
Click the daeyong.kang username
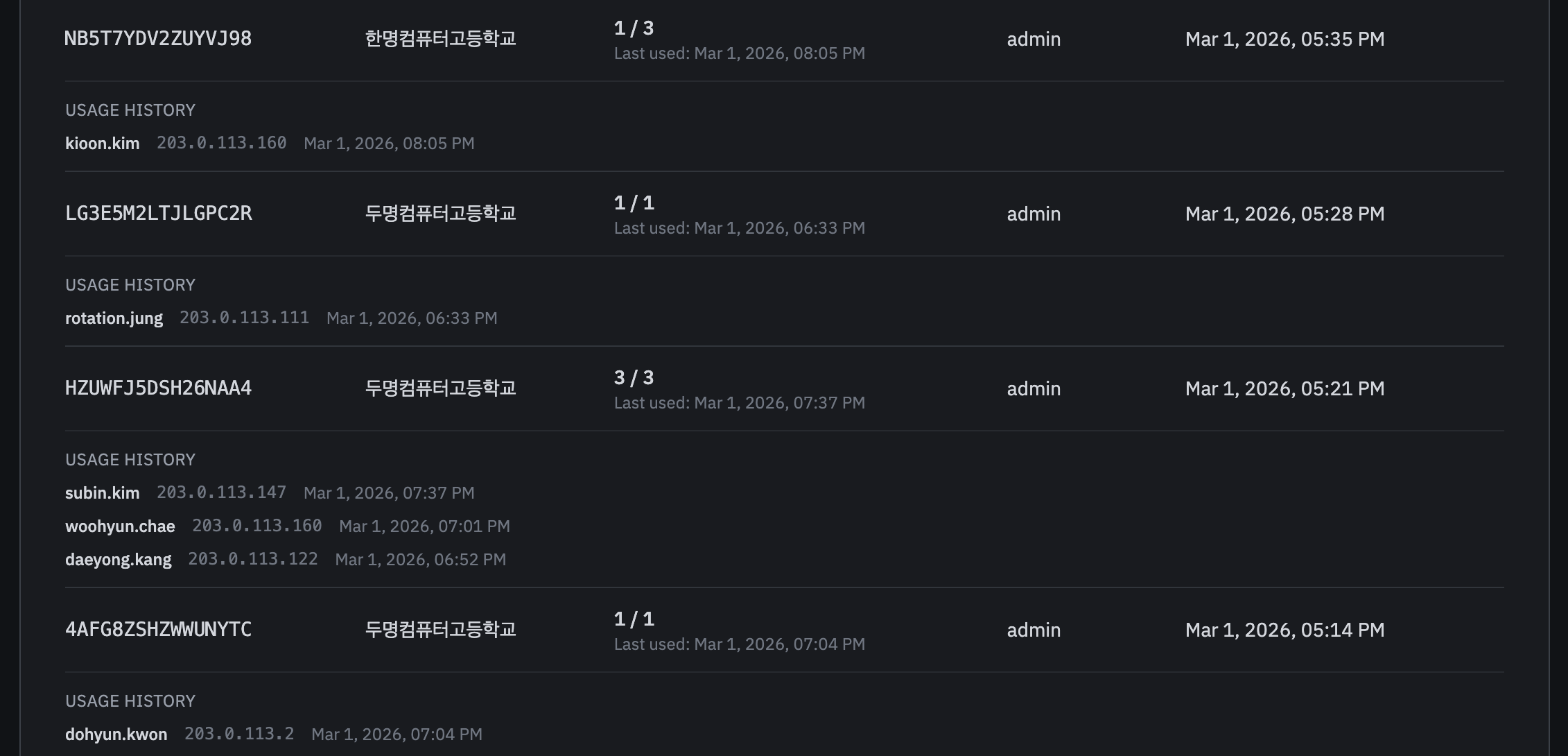[x=118, y=560]
